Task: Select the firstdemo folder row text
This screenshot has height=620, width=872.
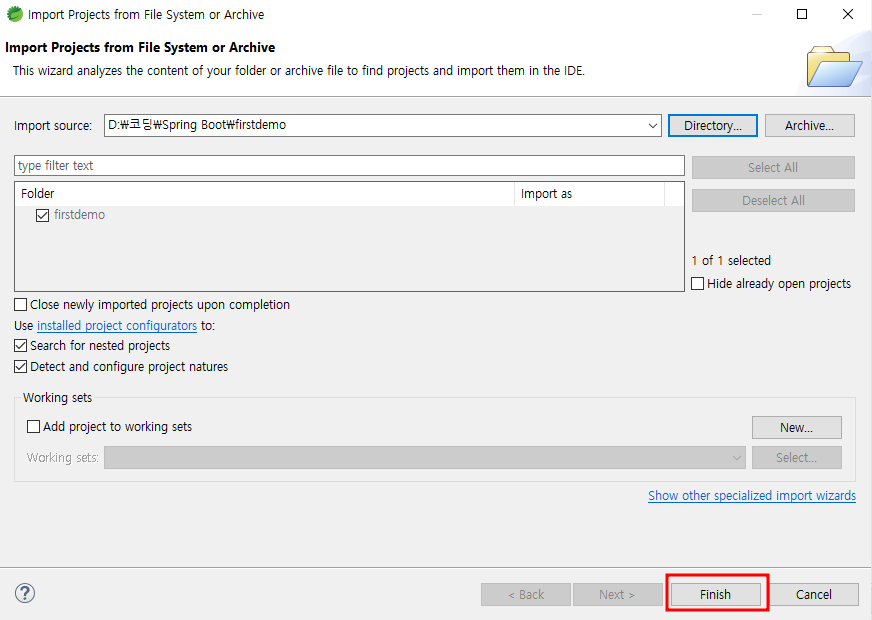Action: (x=80, y=215)
